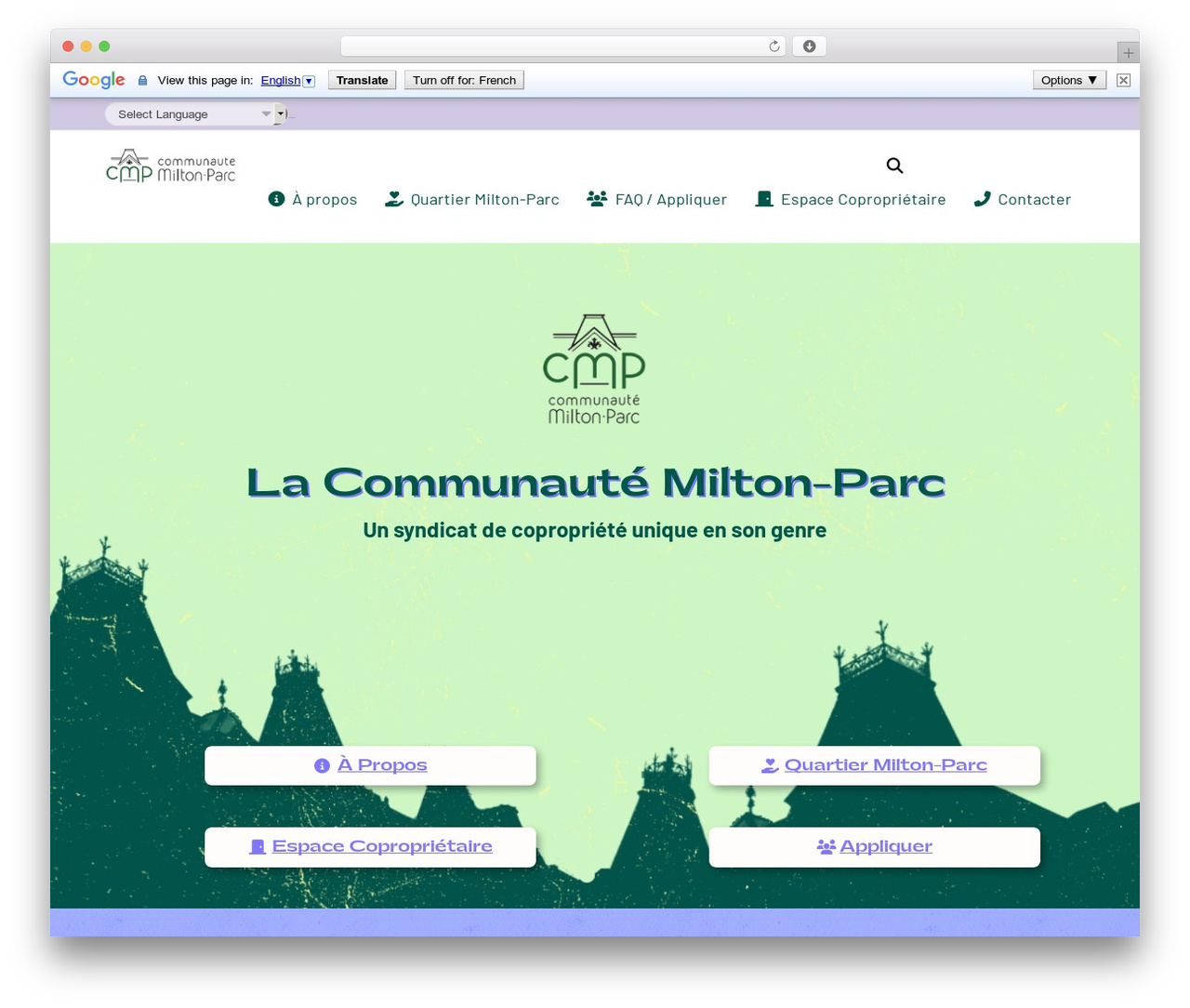
Task: Click the phone icon beside Contacter
Action: pyautogui.click(x=982, y=199)
